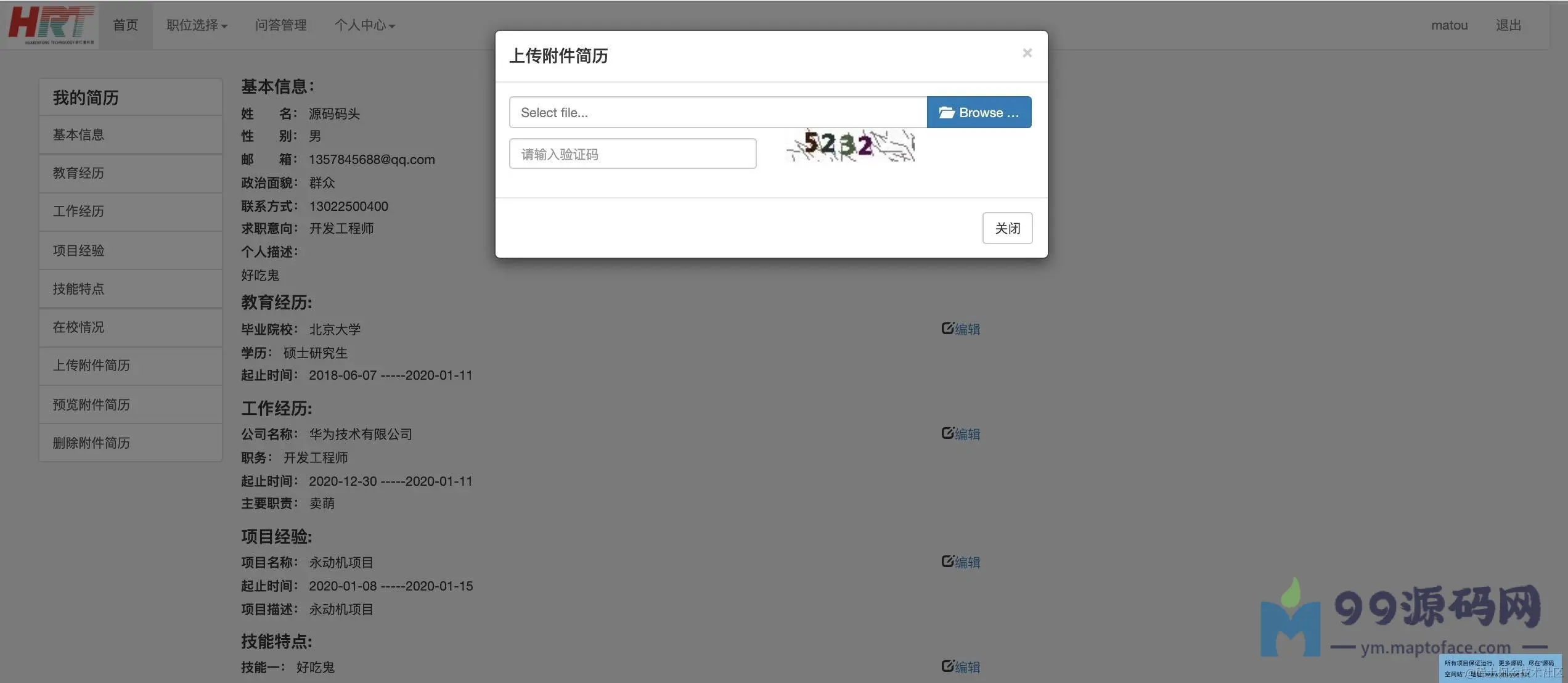This screenshot has width=1568, height=683.
Task: Expand 职位选择 dropdown menu
Action: coord(197,25)
